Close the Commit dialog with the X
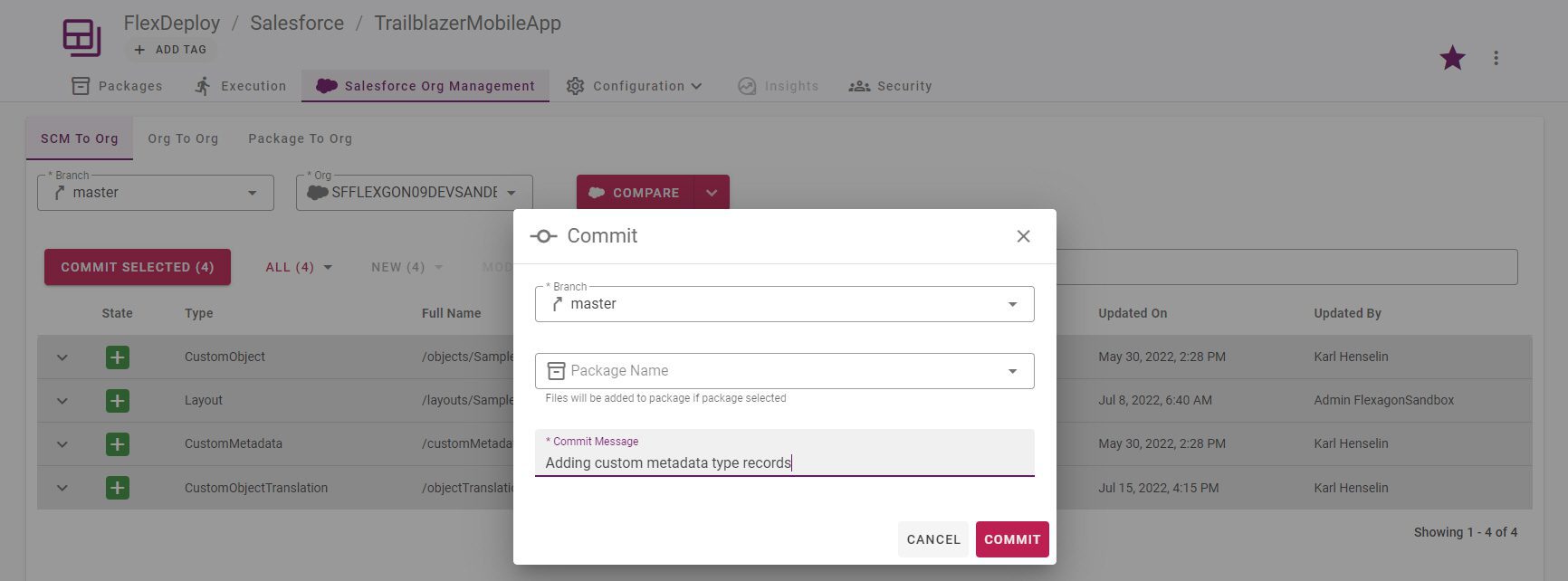 coord(1023,236)
